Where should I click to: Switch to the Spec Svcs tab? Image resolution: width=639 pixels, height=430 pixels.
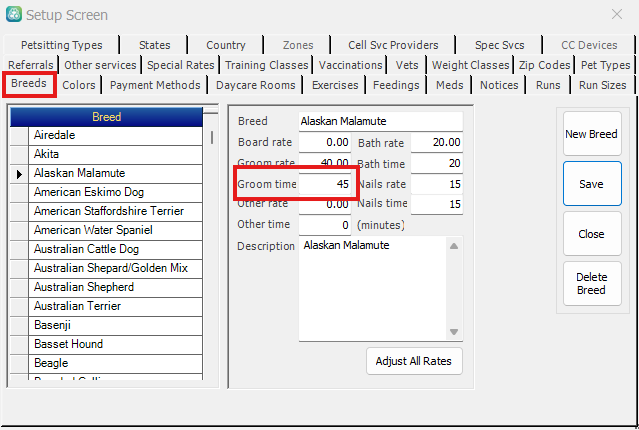[x=499, y=45]
